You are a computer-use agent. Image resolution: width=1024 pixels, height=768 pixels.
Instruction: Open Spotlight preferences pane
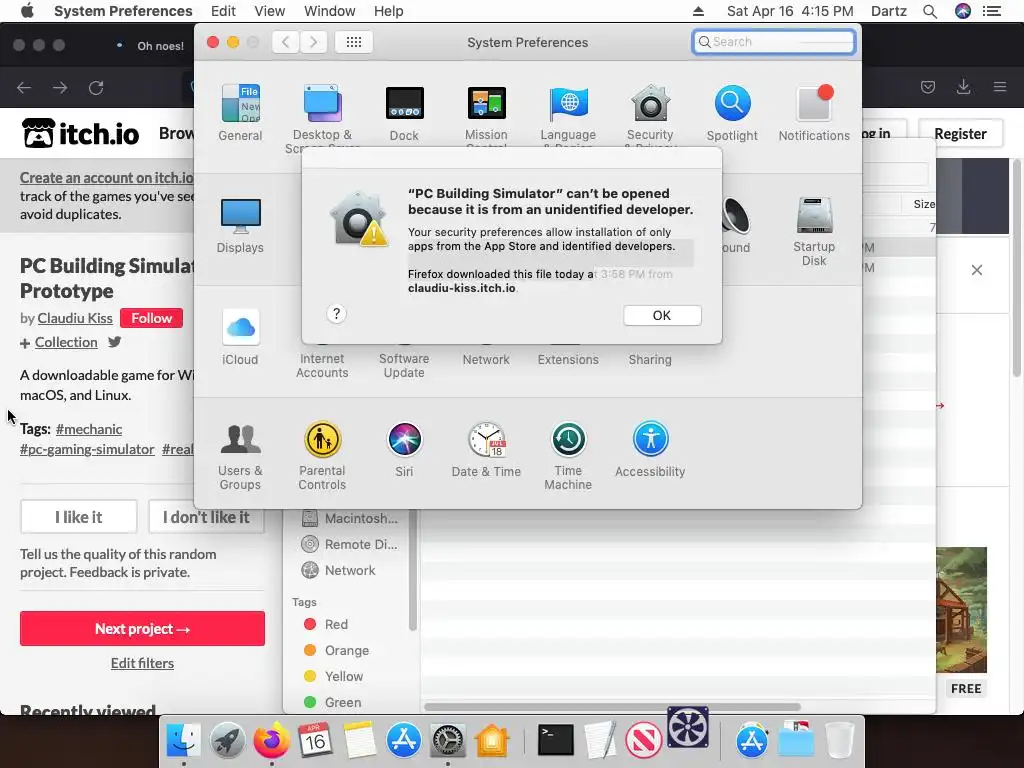point(732,112)
